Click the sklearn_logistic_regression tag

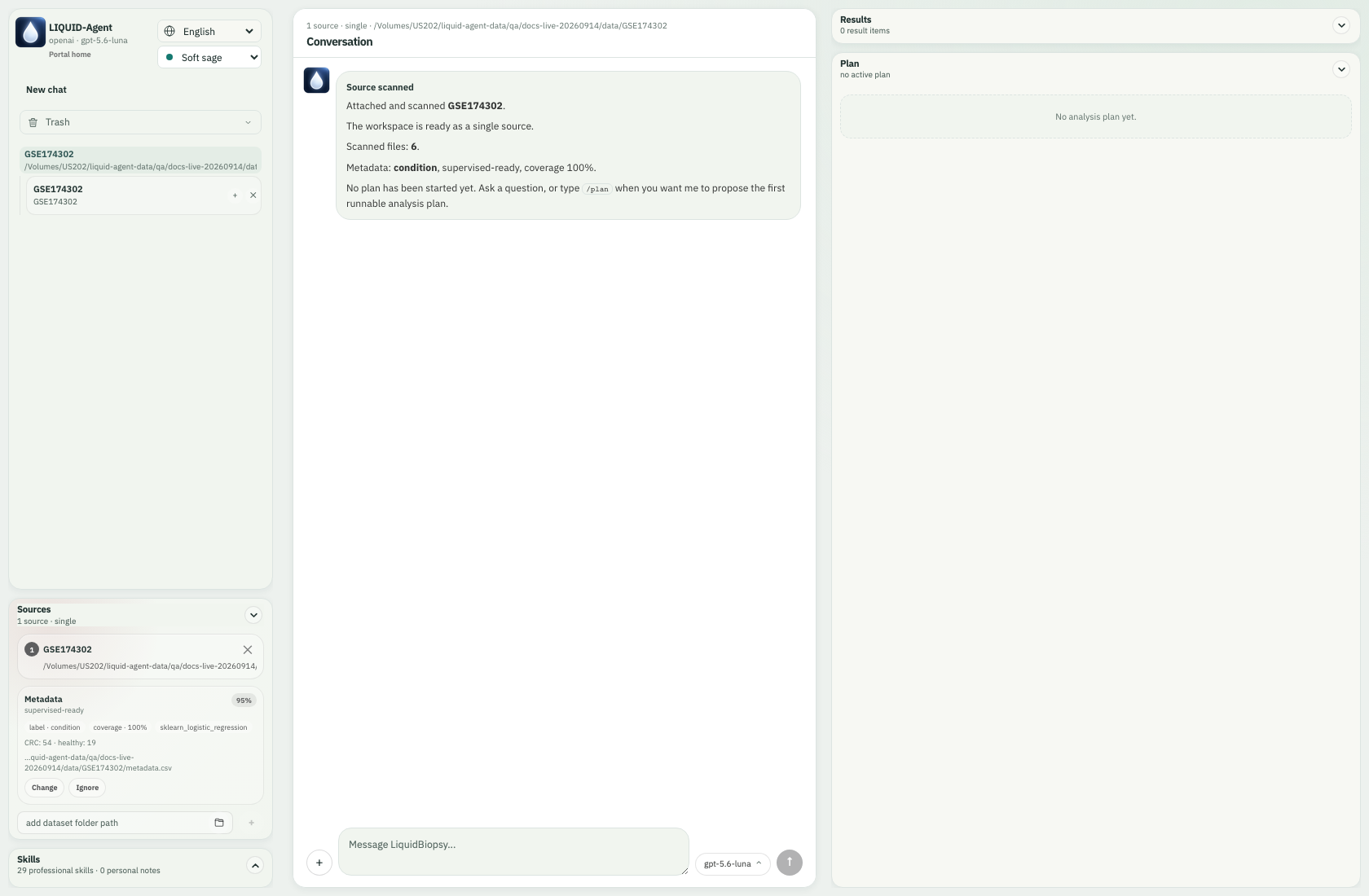(204, 727)
